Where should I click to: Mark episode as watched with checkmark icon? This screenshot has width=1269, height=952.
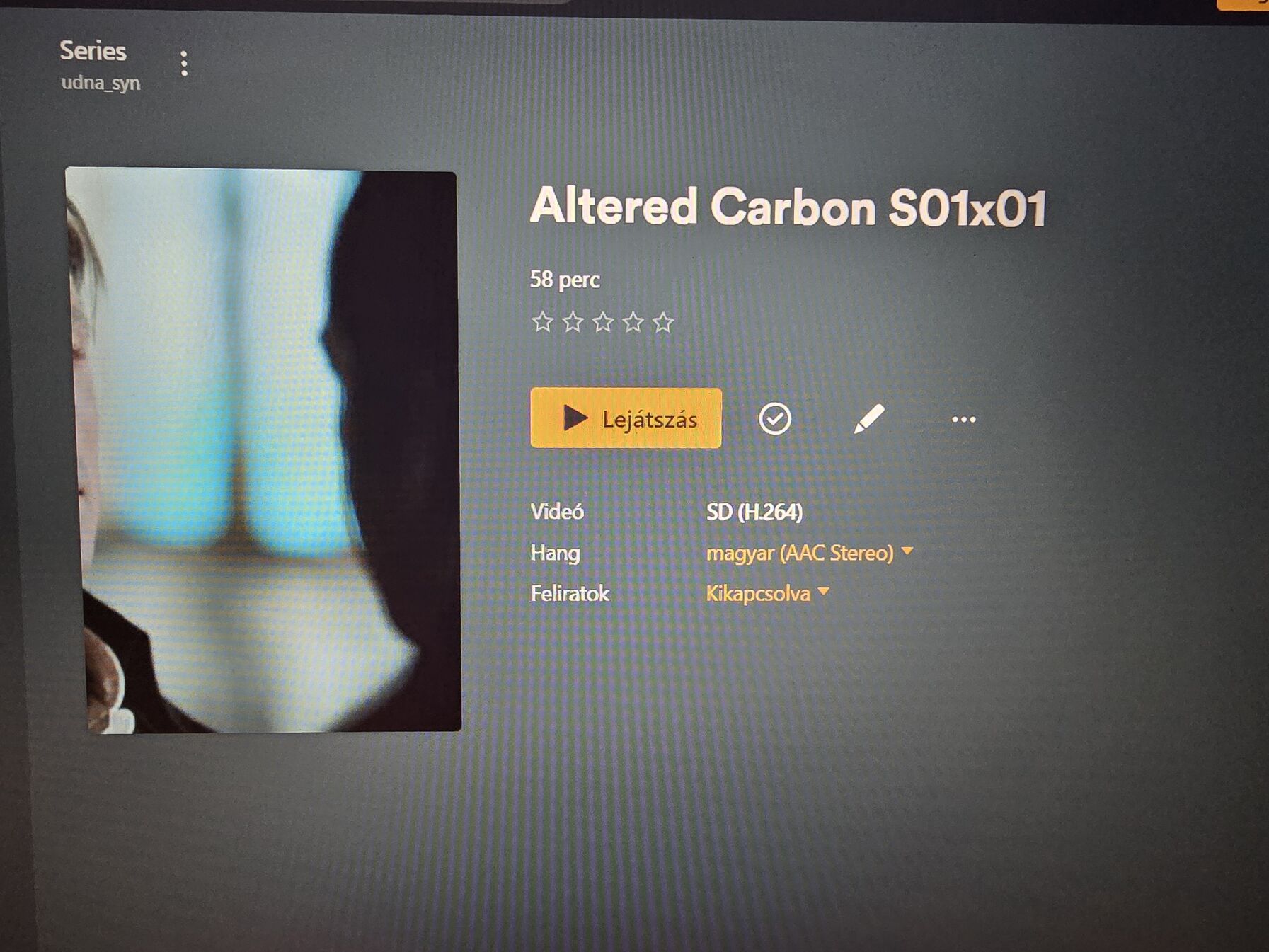tap(774, 419)
